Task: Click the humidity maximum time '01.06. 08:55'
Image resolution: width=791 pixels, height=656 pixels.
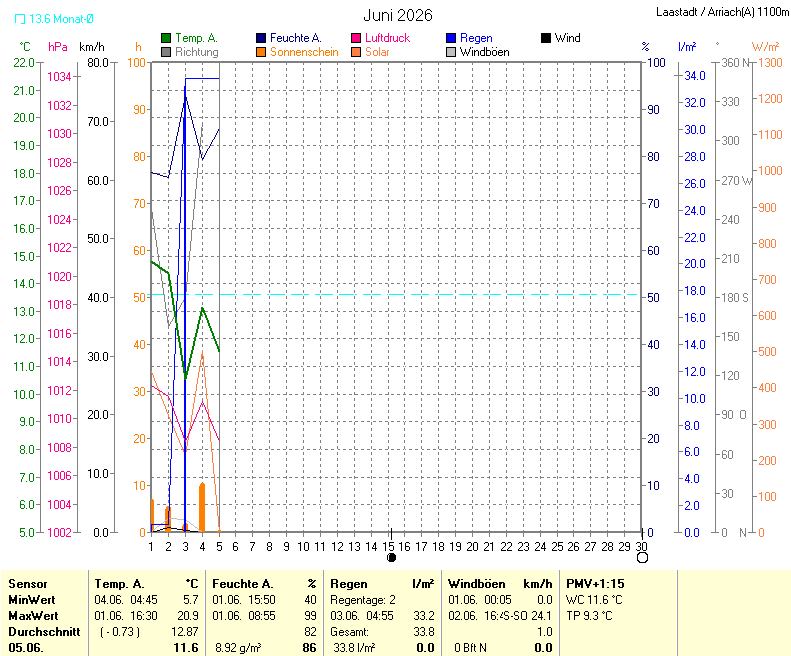Action: coord(244,616)
